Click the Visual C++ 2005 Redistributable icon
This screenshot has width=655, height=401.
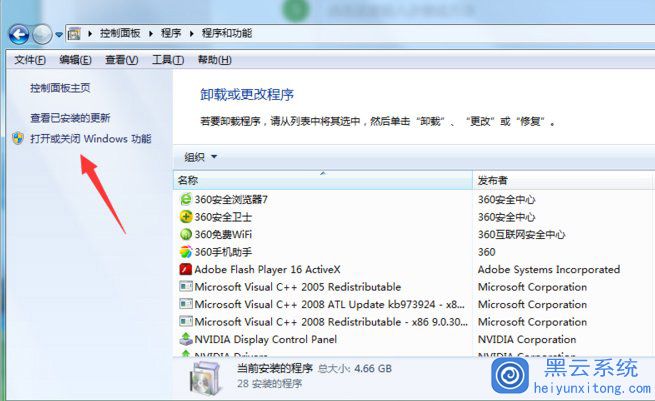coord(185,287)
